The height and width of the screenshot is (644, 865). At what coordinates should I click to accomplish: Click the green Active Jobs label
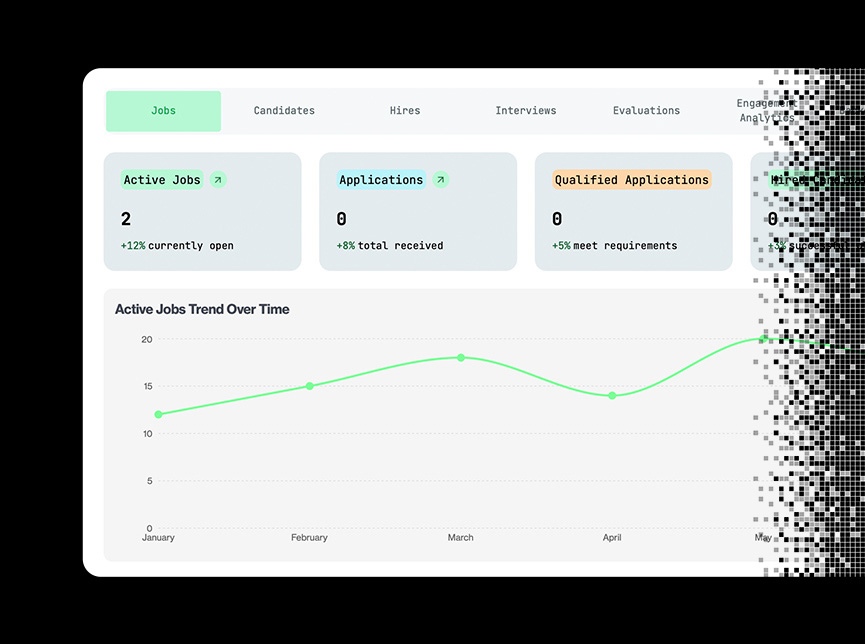tap(162, 180)
